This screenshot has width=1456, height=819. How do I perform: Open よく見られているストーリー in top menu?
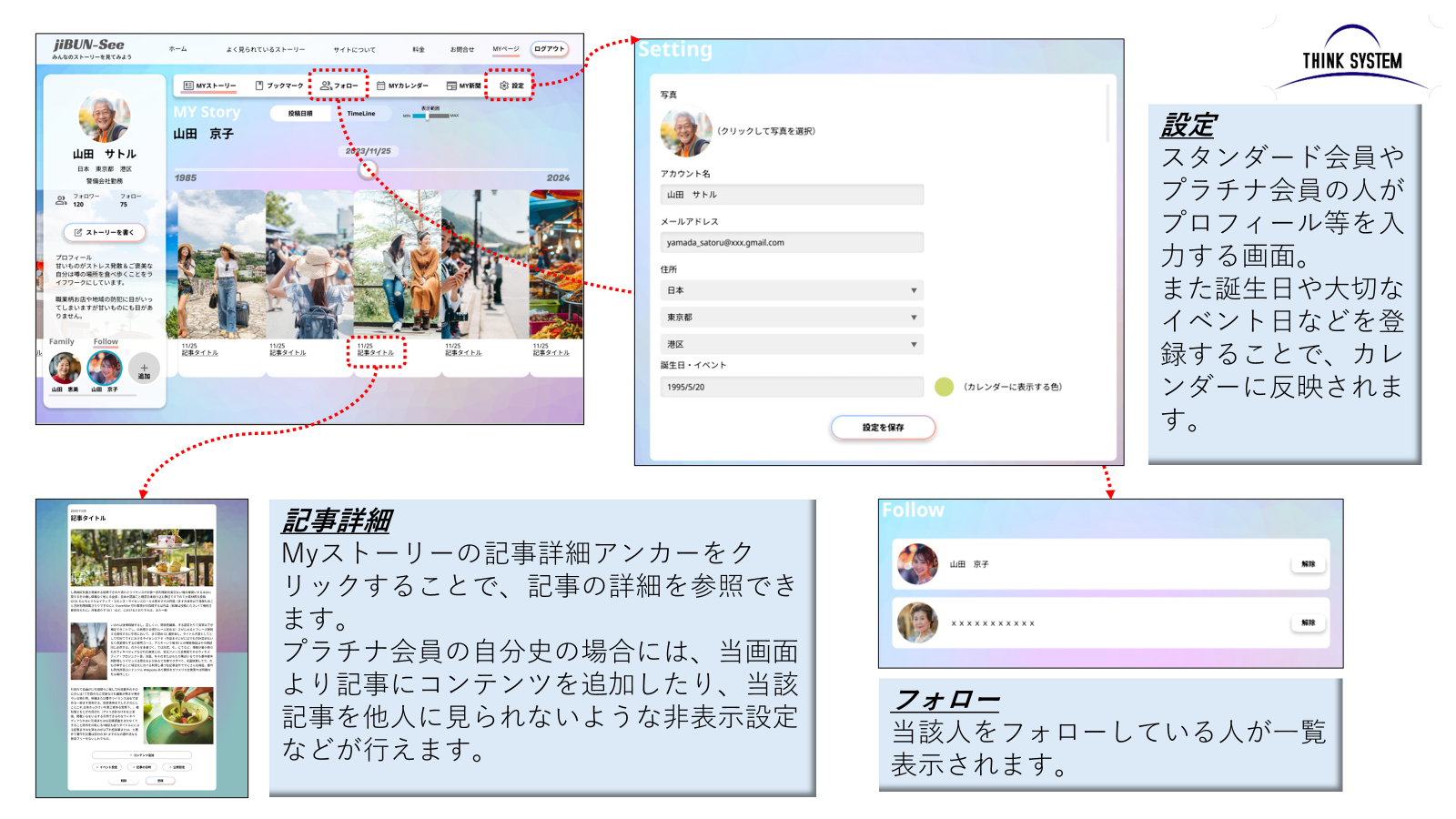click(266, 49)
